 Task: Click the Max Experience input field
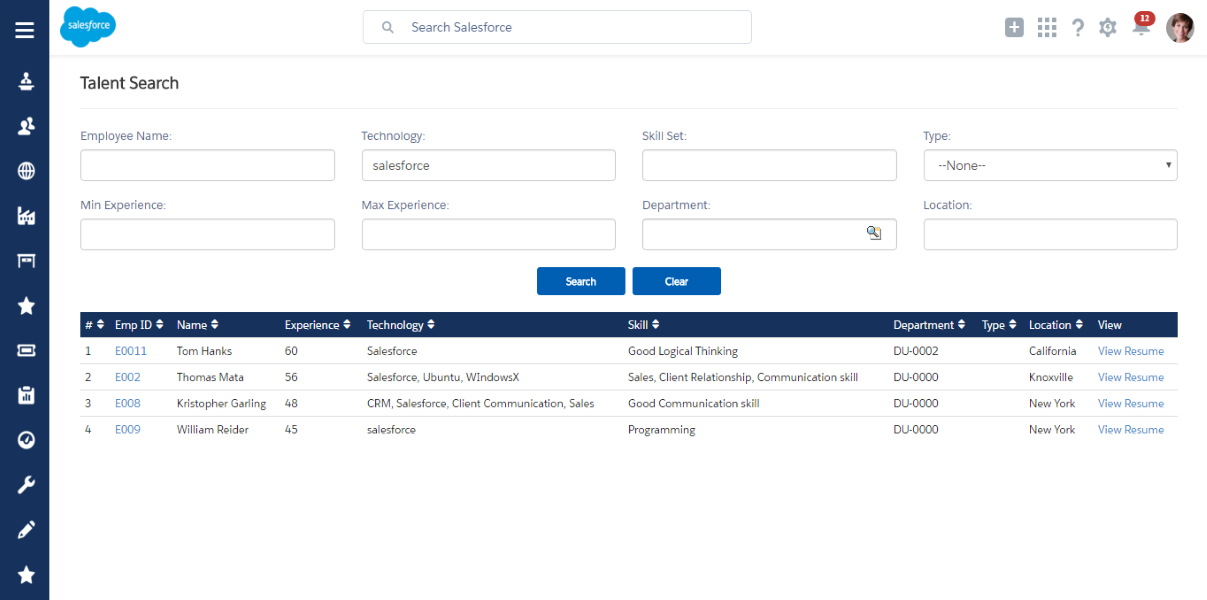coord(488,234)
